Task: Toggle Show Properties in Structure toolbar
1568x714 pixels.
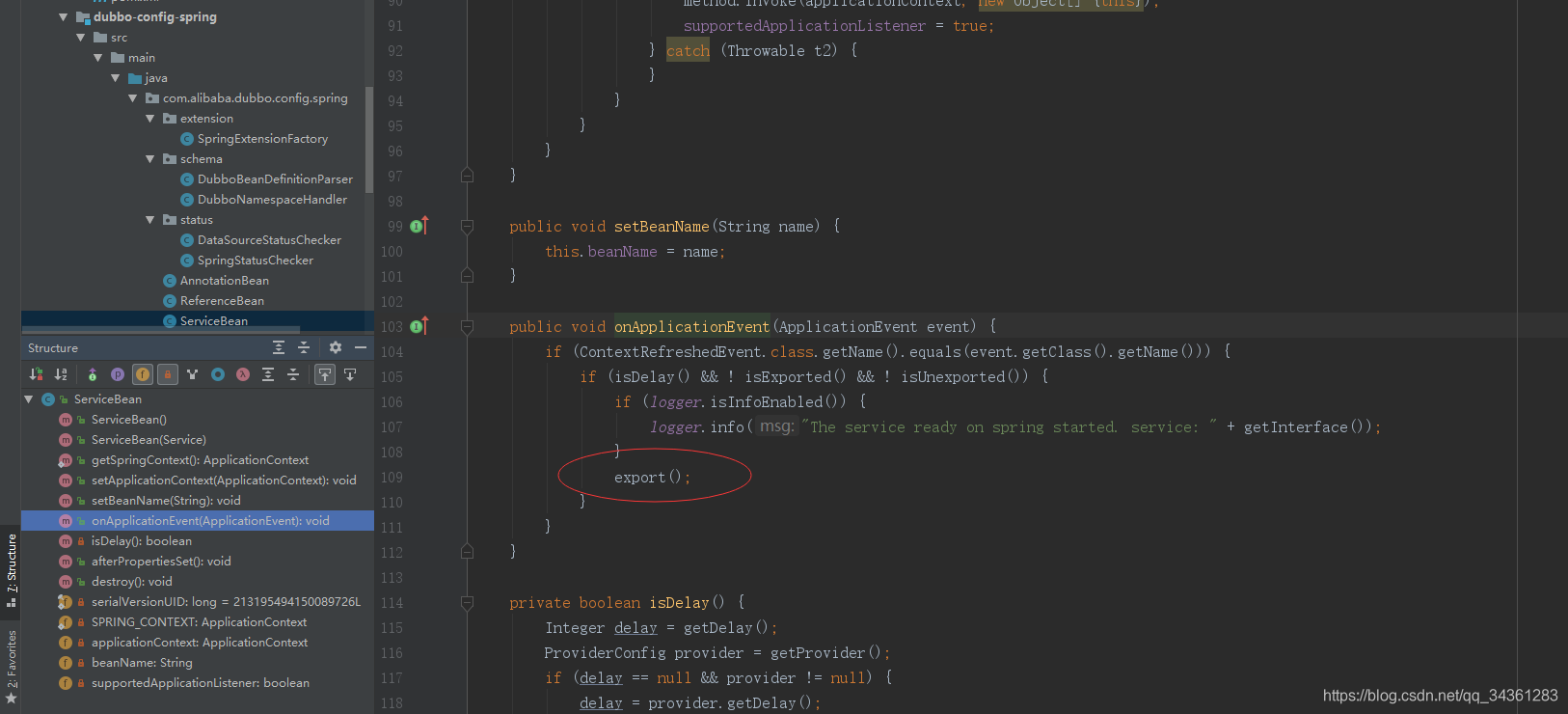Action: [x=118, y=374]
